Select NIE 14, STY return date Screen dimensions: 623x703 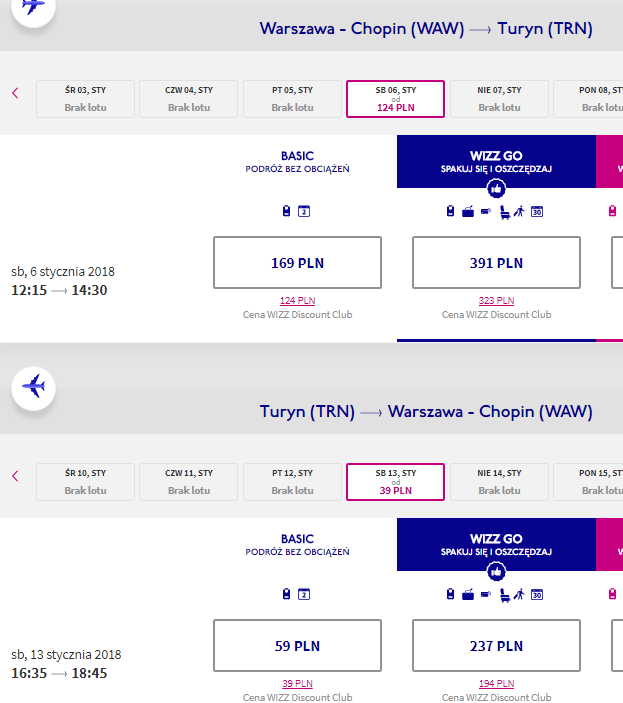499,482
